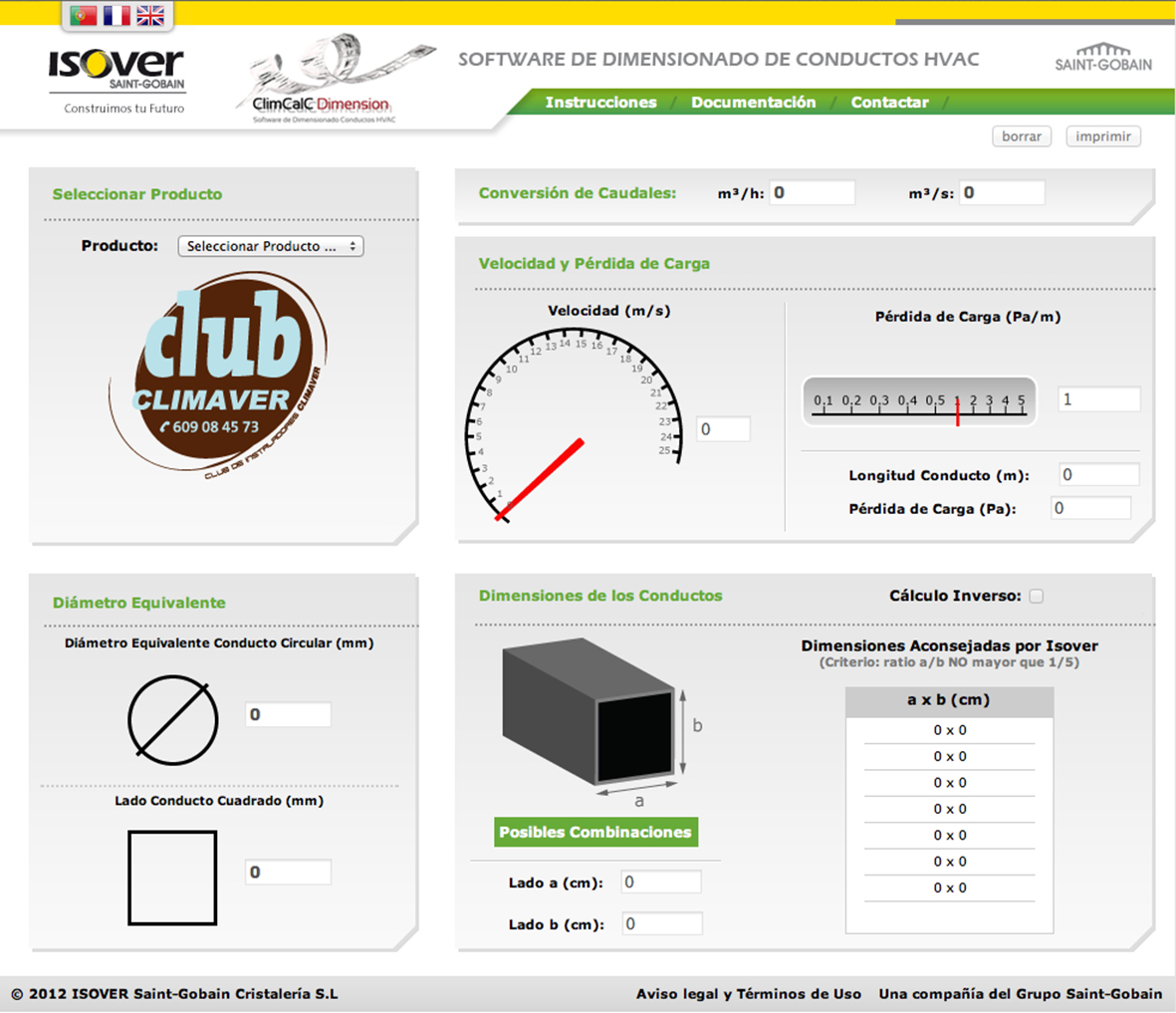Click the circular duct diameter icon
The width and height of the screenshot is (1176, 1013).
pyautogui.click(x=172, y=720)
